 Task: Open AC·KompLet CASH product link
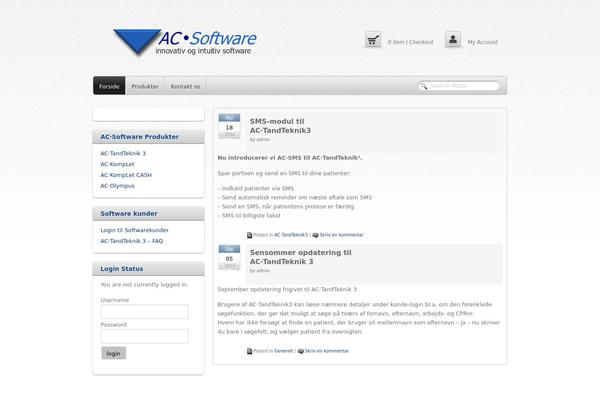pos(126,175)
